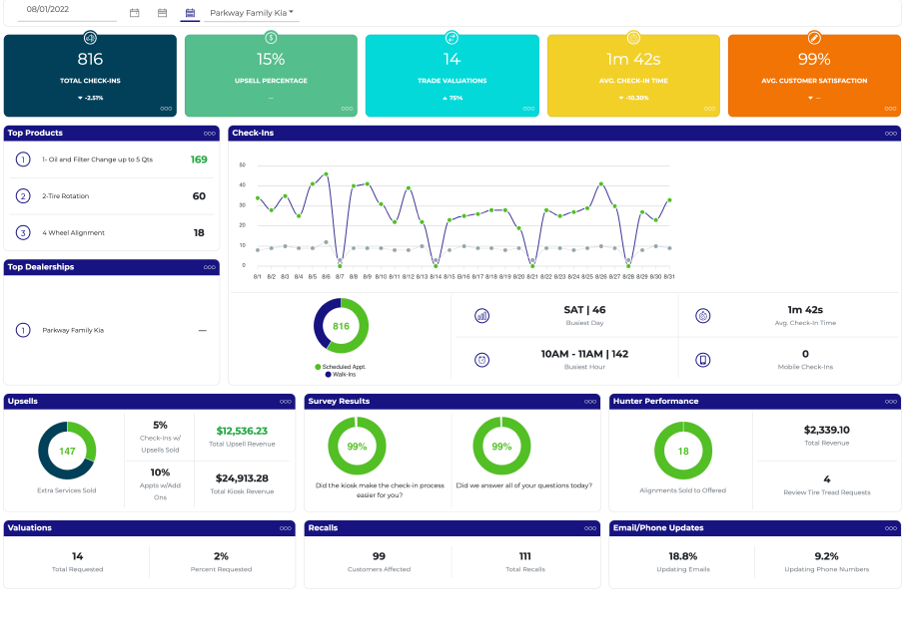907x636 pixels.
Task: Open the Hunter Performance panel options menu
Action: coord(891,402)
